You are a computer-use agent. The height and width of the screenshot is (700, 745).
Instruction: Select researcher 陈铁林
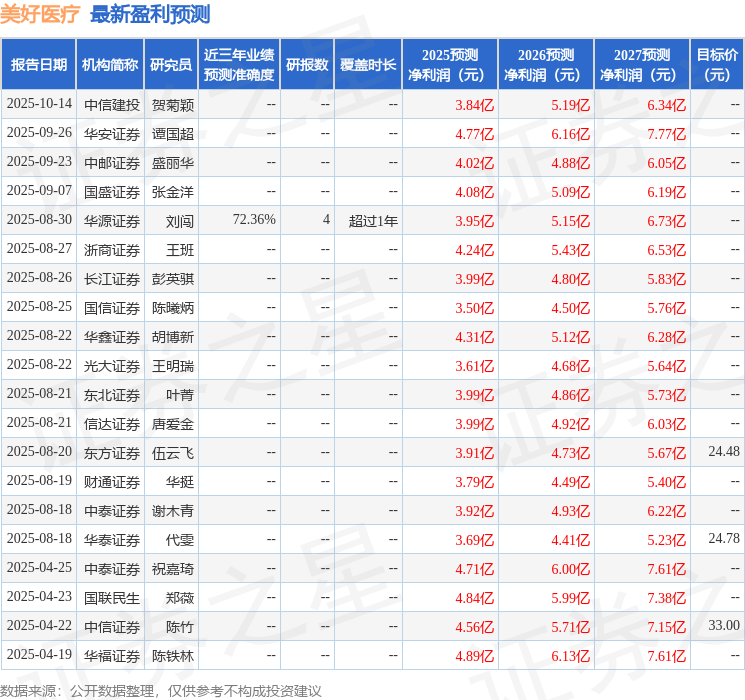tap(173, 656)
